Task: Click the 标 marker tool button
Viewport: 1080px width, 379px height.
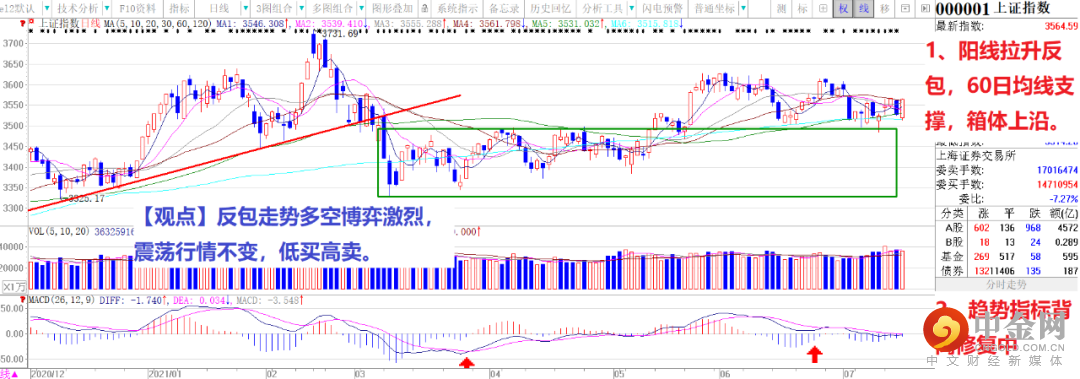Action: (802, 8)
